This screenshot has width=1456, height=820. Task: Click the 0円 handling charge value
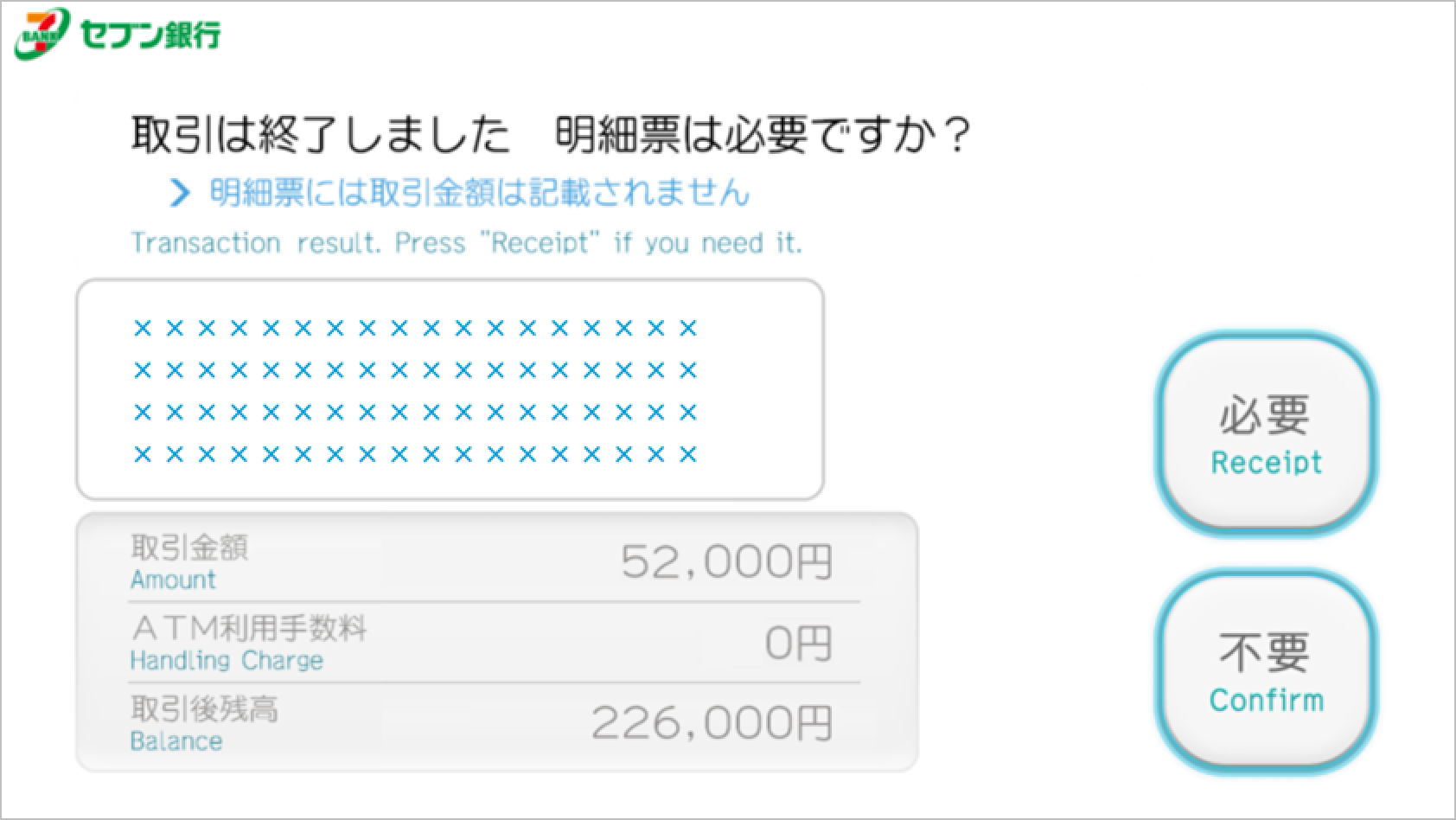tap(798, 644)
